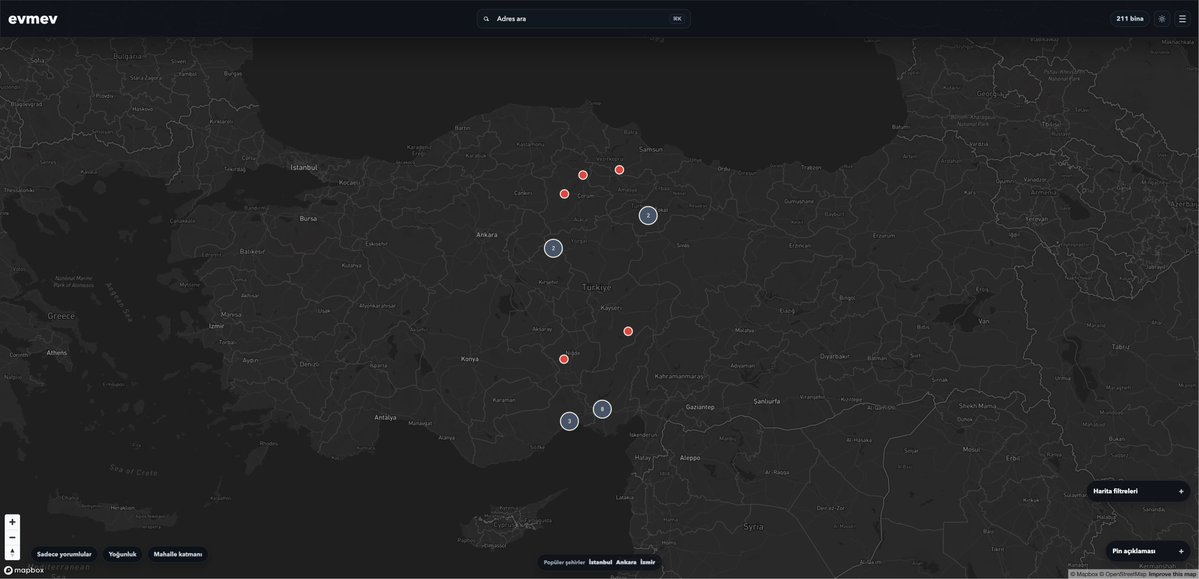
Task: Expand the cluster marked 2 near Ankara
Action: 552,247
